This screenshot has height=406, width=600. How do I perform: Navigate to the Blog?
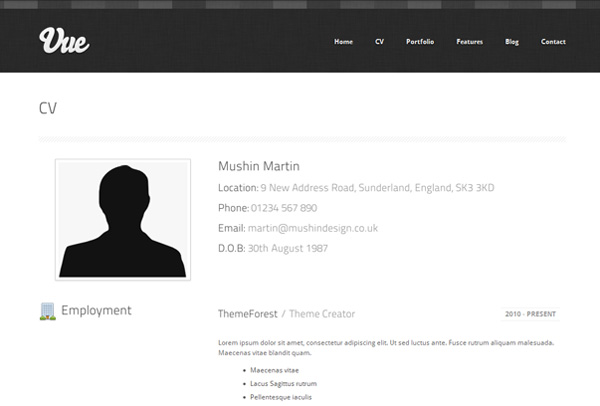(512, 42)
